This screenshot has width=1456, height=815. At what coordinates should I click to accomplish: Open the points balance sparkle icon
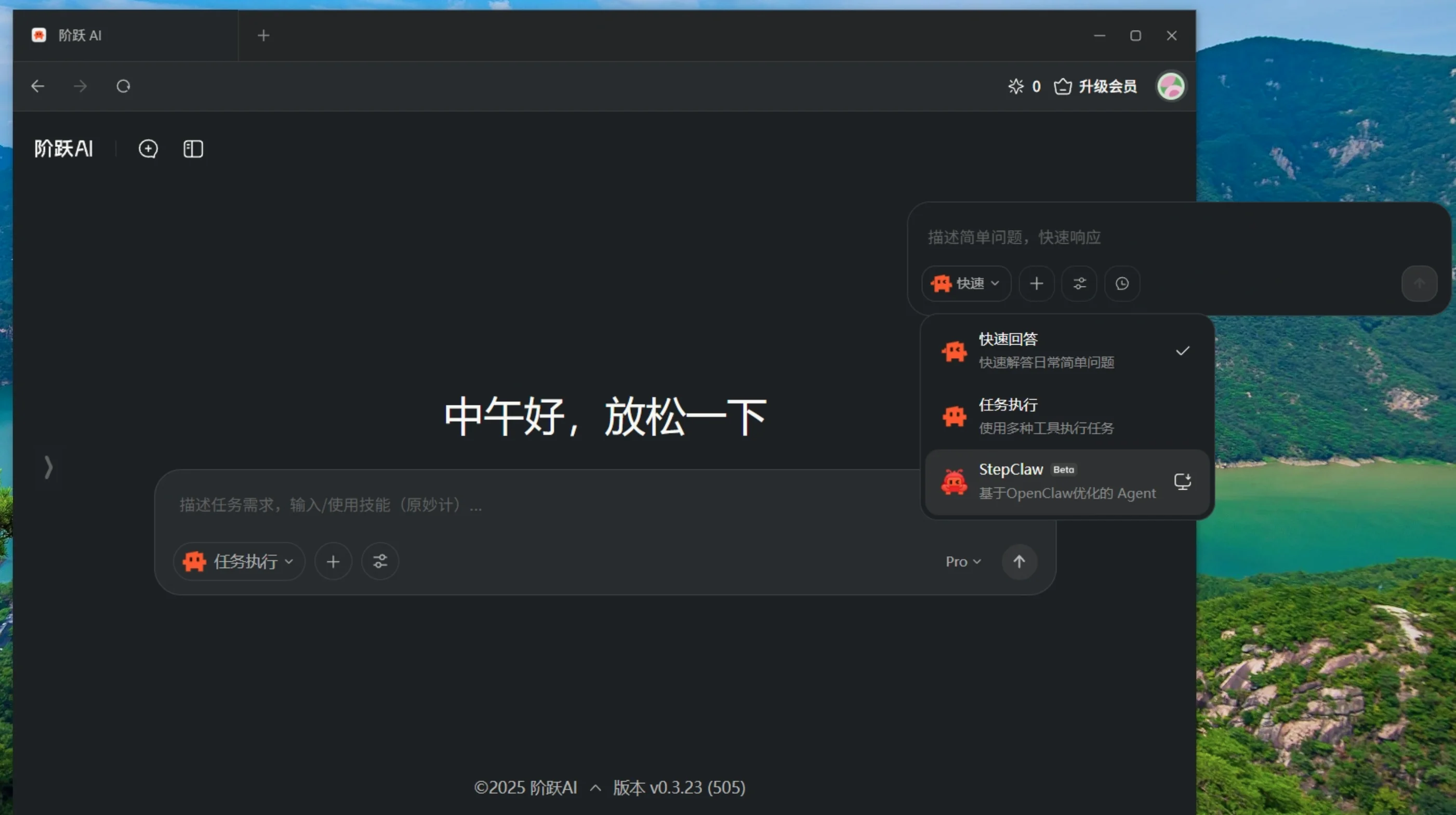point(1016,86)
